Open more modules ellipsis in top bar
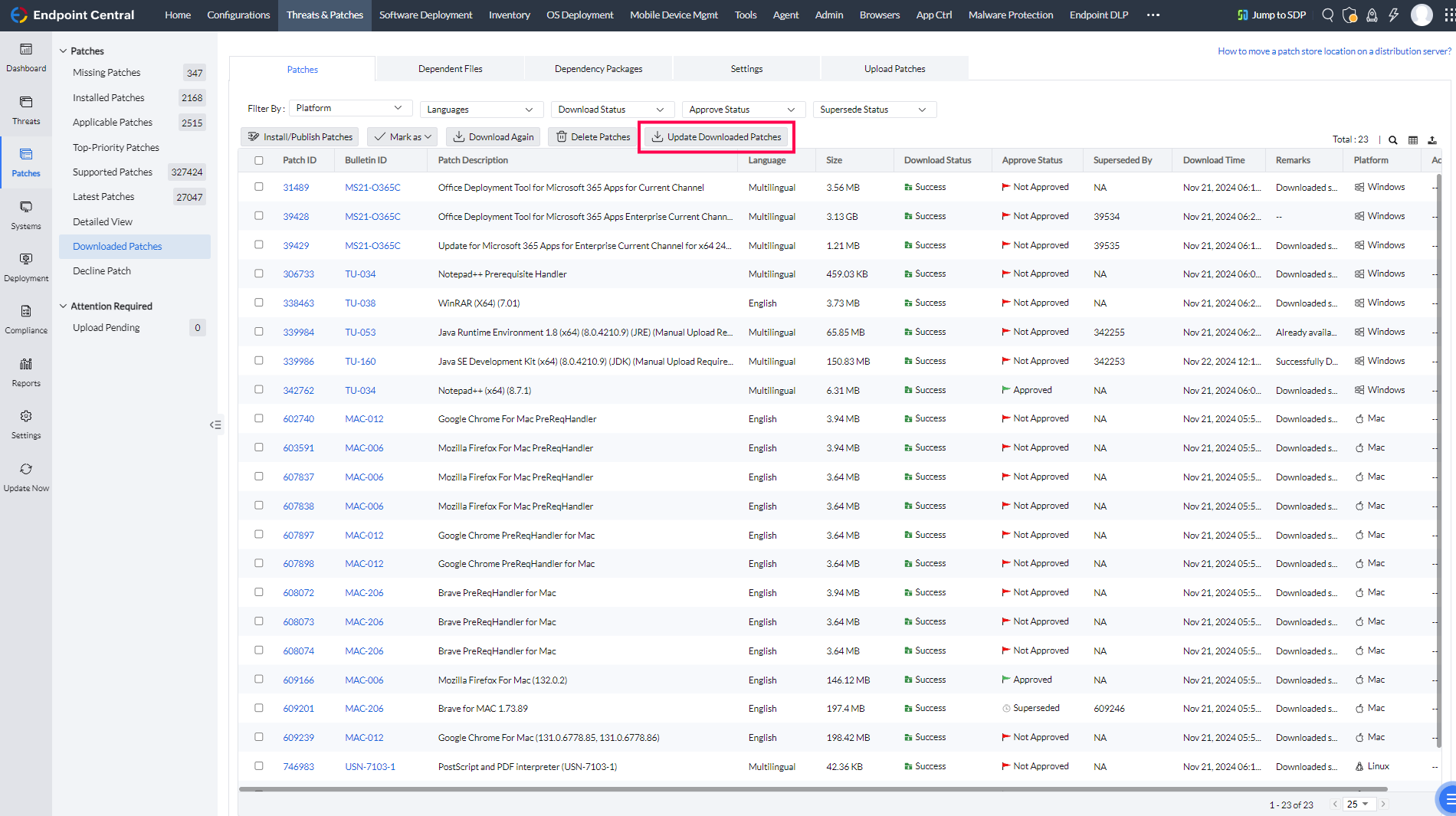1456x816 pixels. (x=1153, y=15)
